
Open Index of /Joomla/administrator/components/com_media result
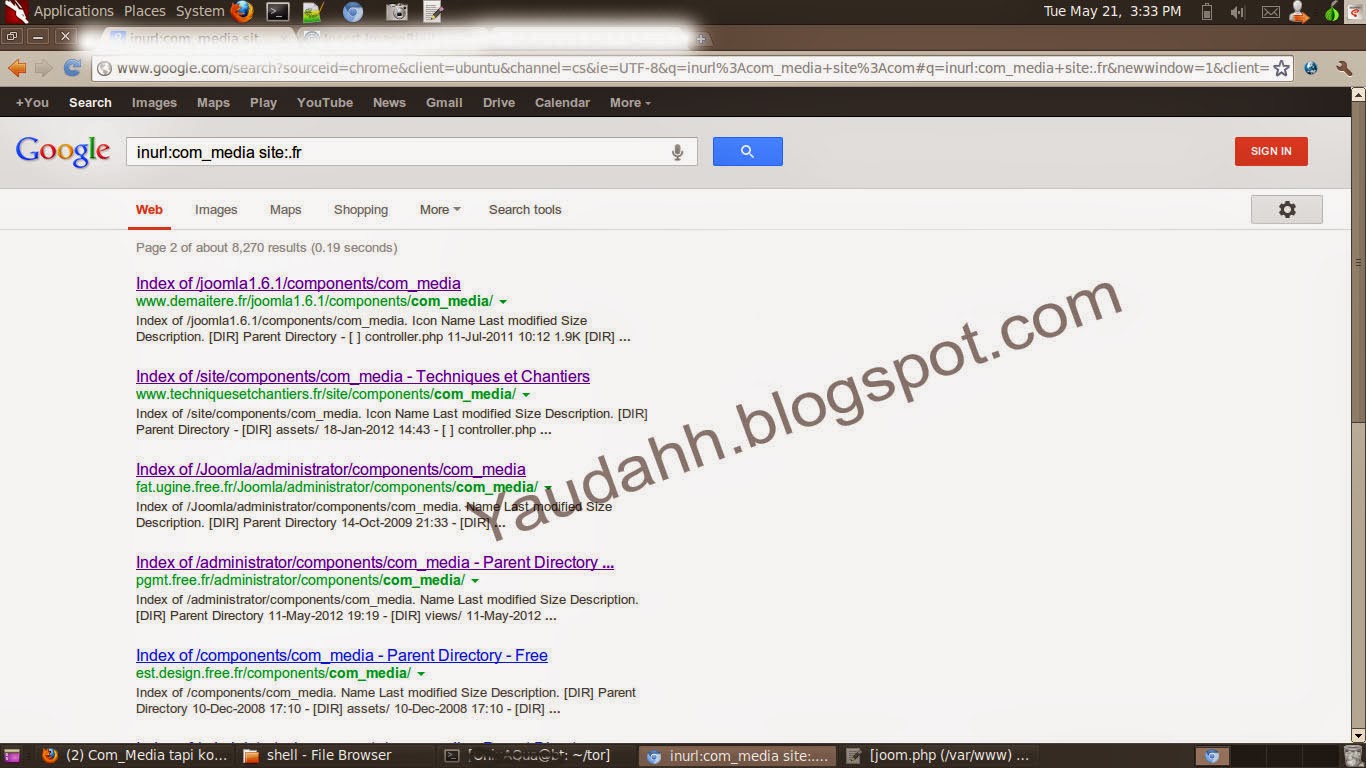click(x=330, y=469)
